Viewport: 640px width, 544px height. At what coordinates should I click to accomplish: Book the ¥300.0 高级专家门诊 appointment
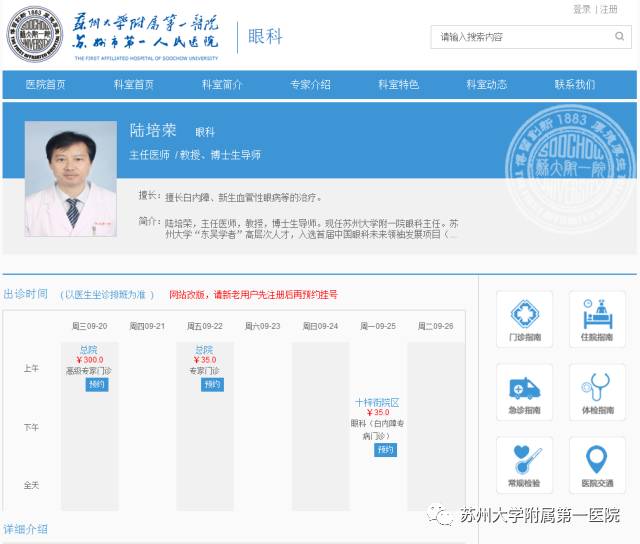click(97, 384)
